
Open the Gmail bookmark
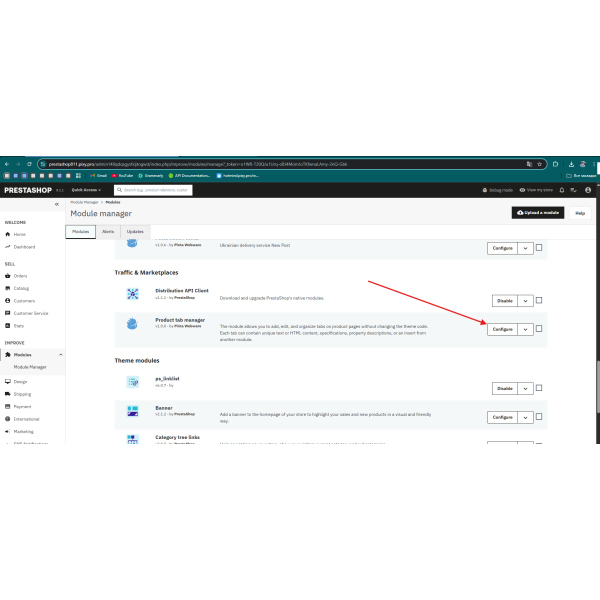click(98, 176)
